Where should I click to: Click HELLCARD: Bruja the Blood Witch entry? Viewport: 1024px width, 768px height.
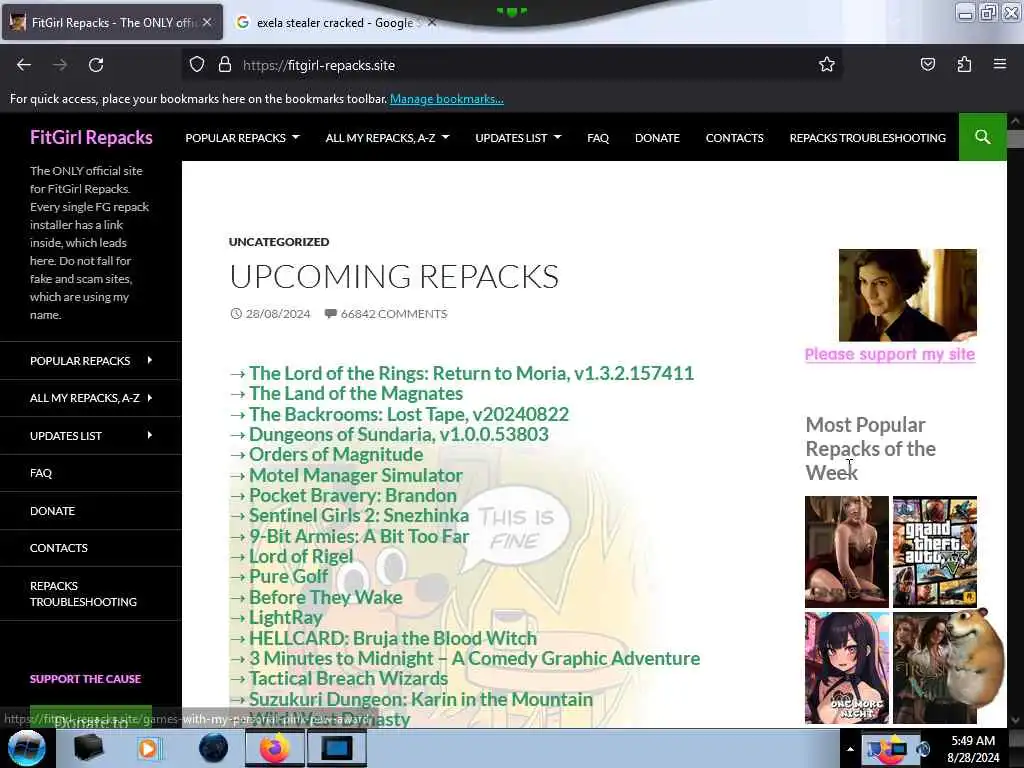(392, 638)
